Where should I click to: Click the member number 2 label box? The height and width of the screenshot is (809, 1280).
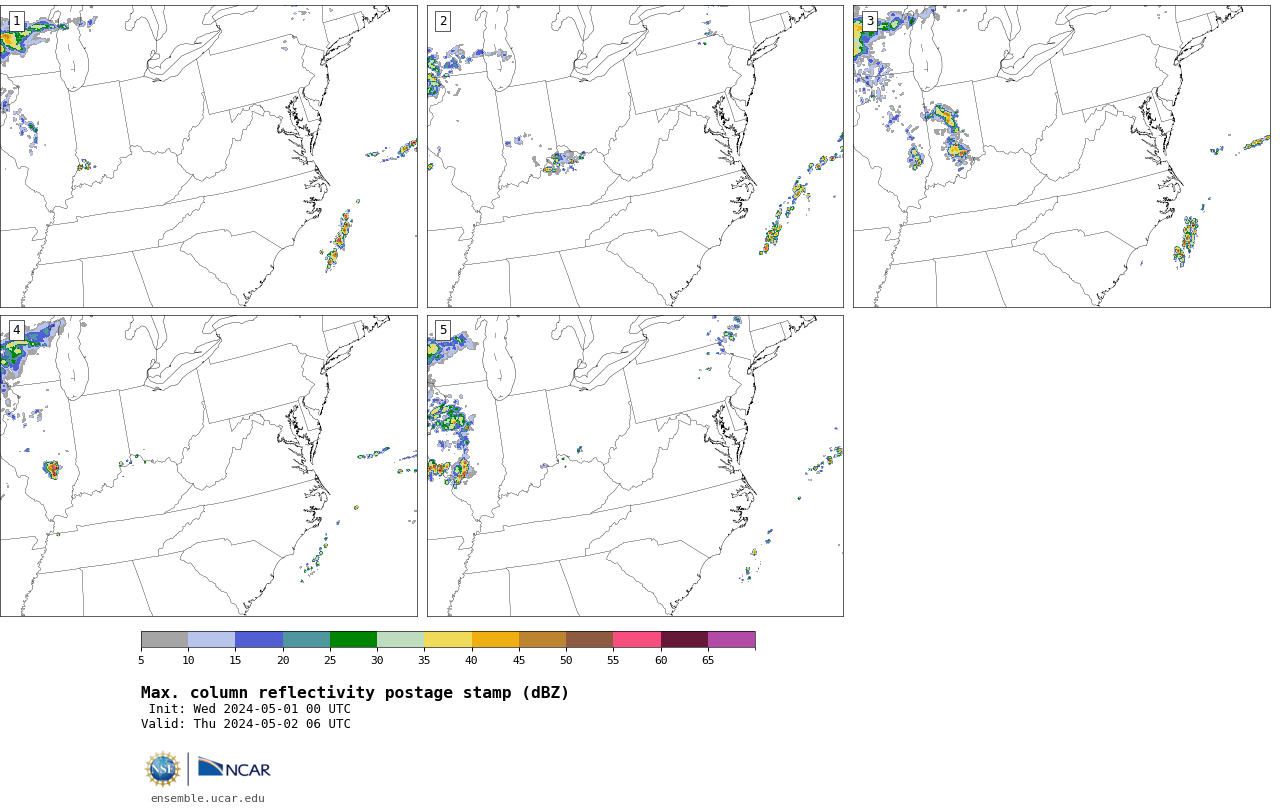pos(443,21)
